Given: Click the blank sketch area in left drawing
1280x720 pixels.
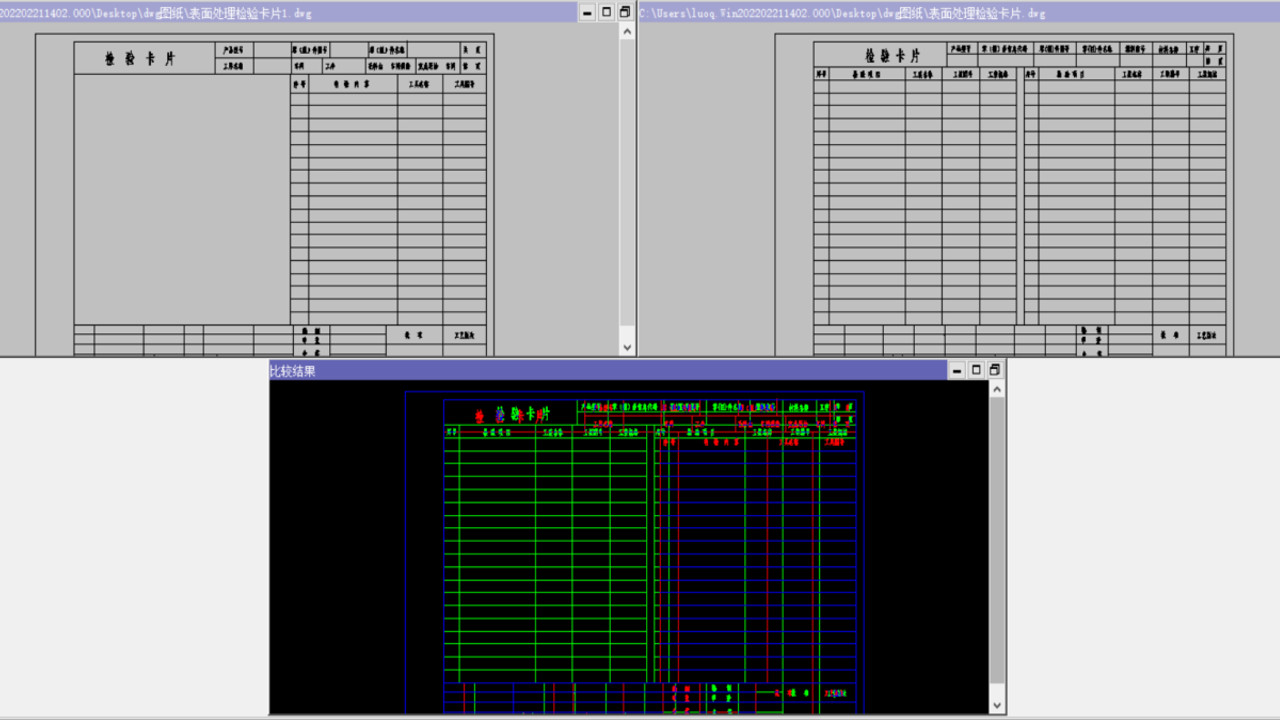Looking at the screenshot, I should 182,200.
